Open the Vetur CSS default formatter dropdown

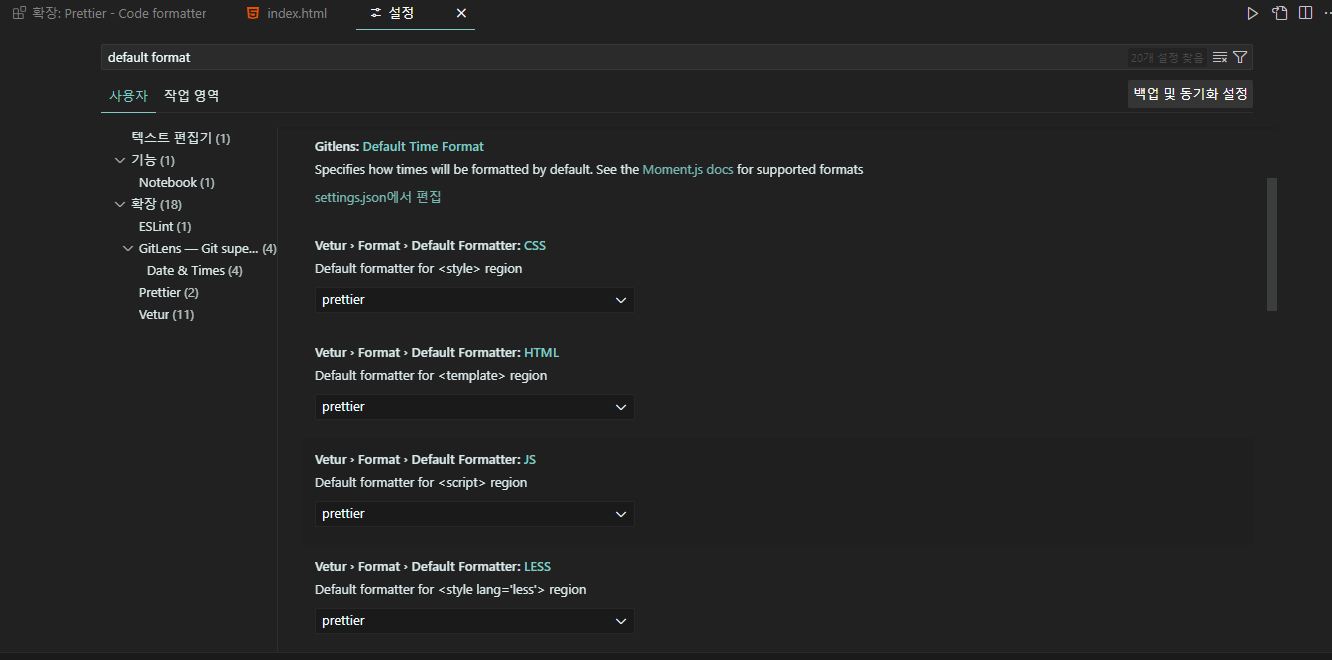pos(474,300)
